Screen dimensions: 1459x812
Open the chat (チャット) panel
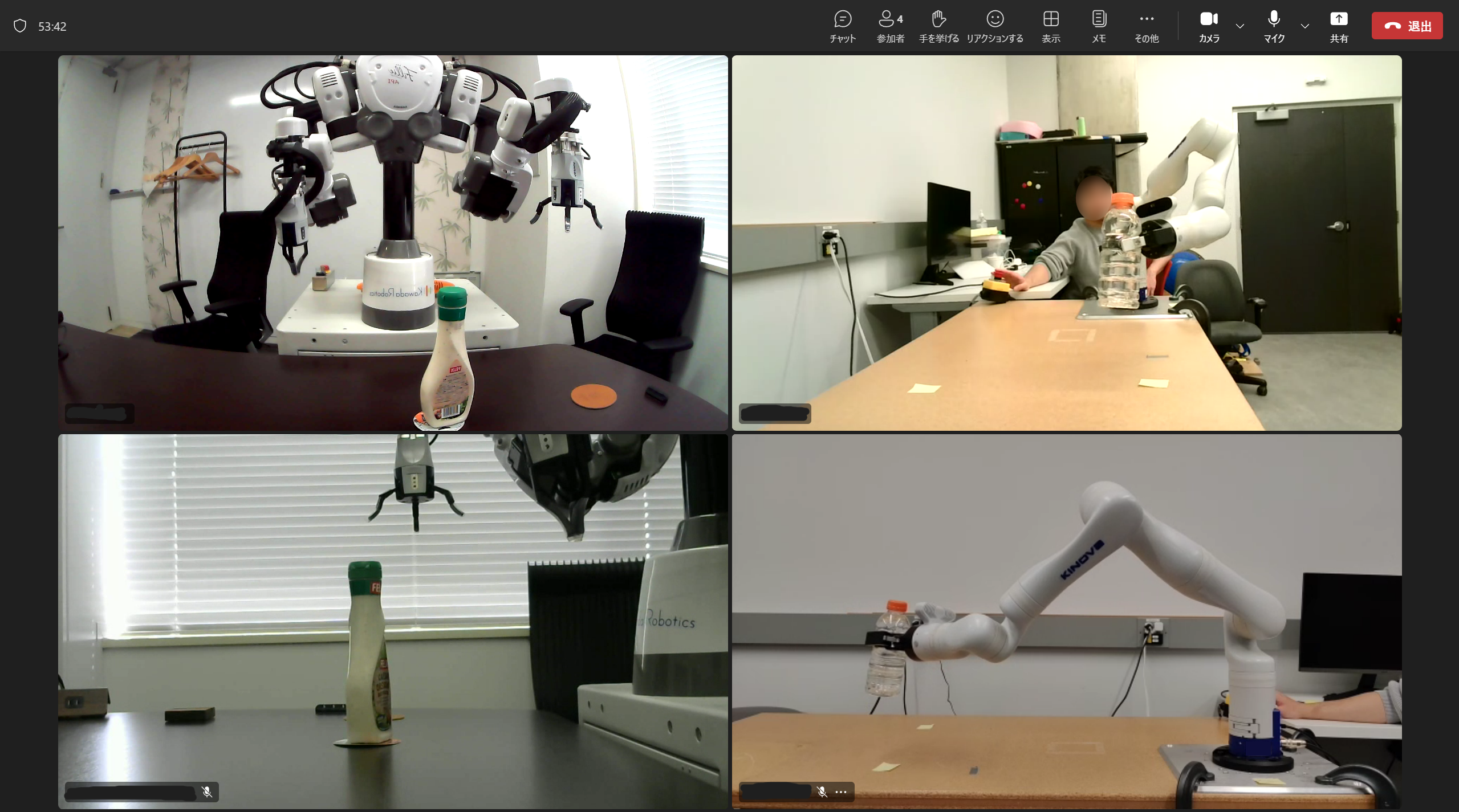click(x=842, y=26)
